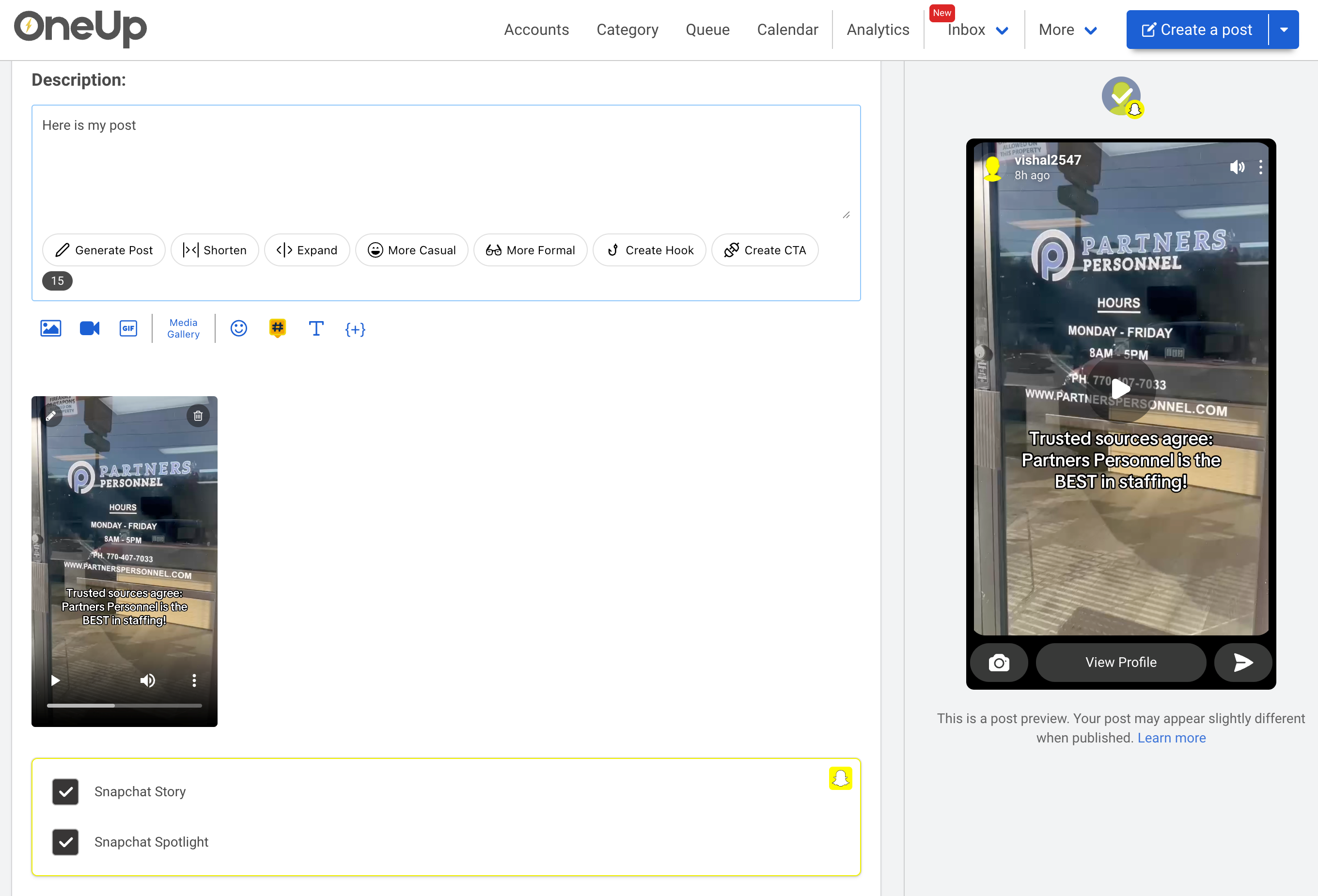Click the text formatting T icon
The width and height of the screenshot is (1318, 896).
pos(316,328)
